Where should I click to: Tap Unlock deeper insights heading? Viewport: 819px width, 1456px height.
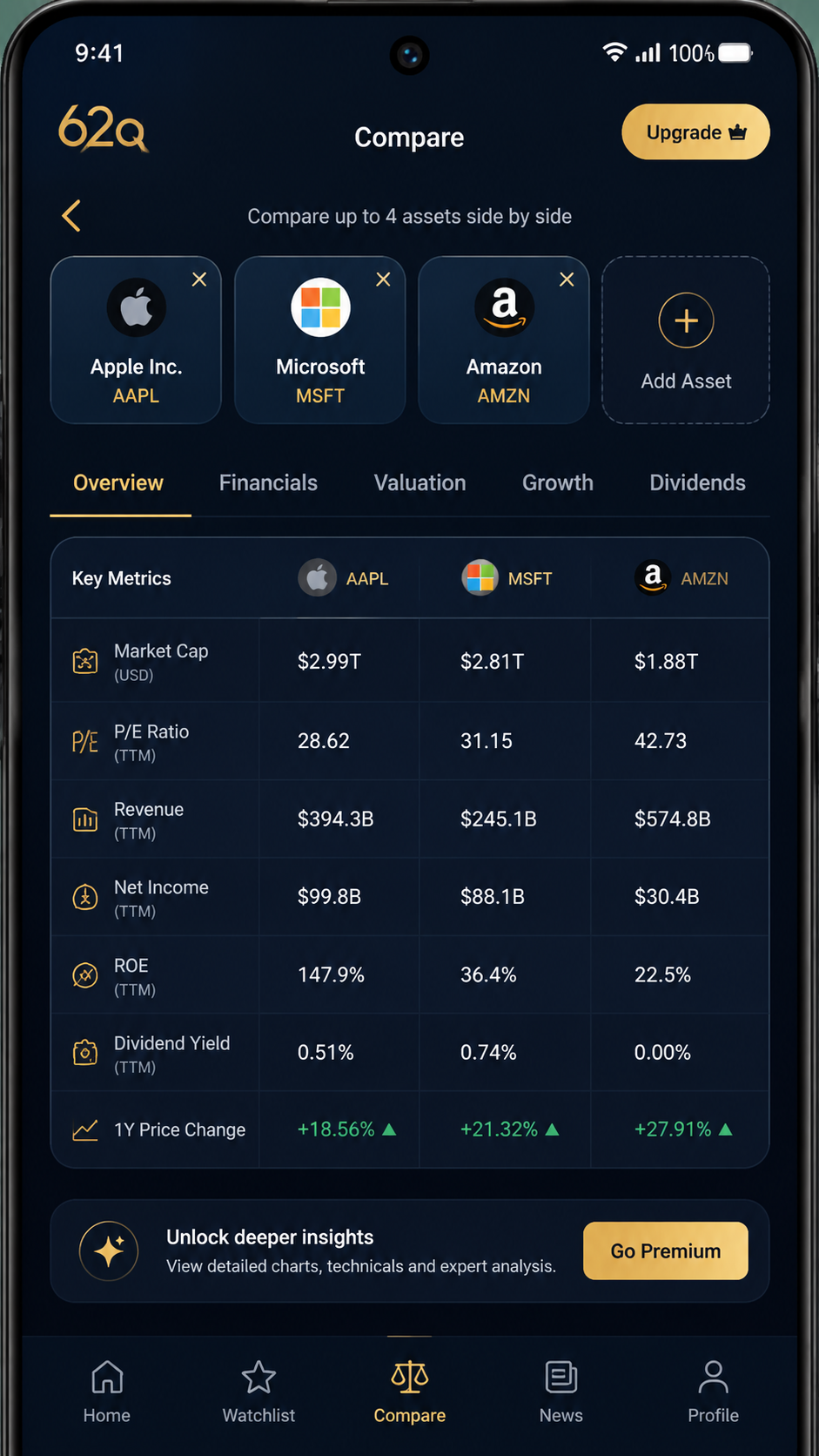(270, 1237)
